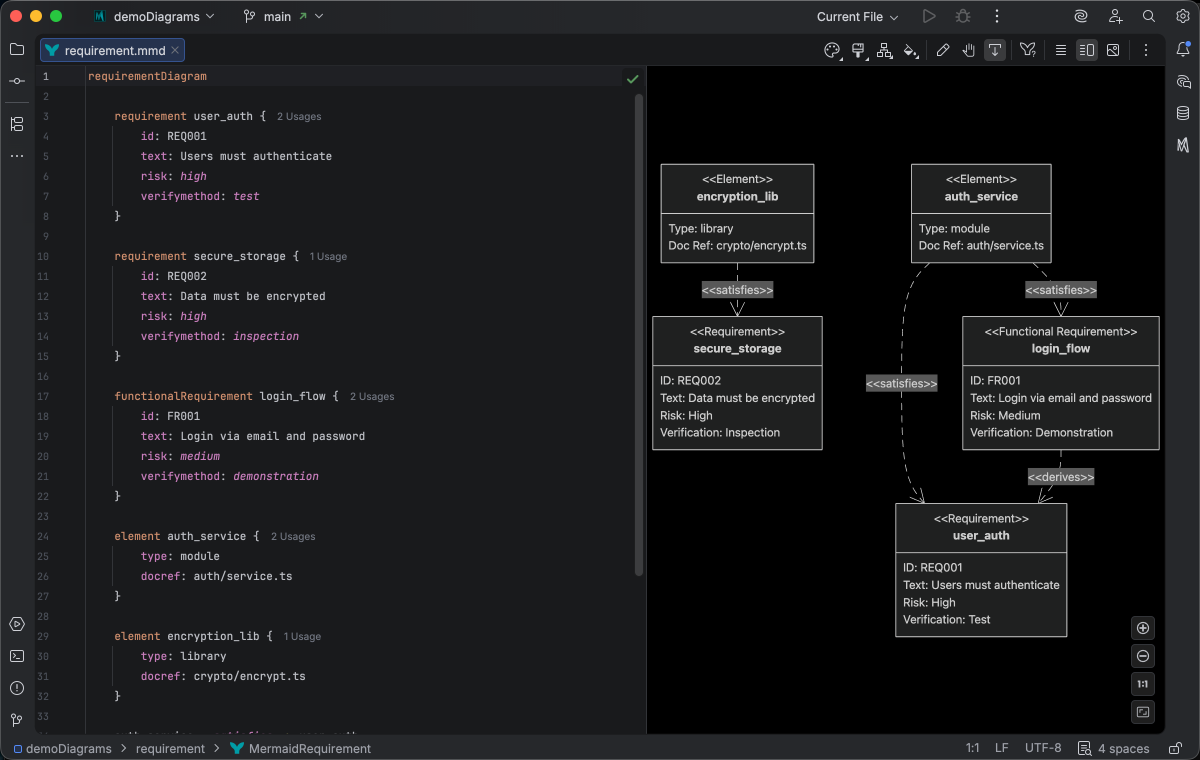The width and height of the screenshot is (1200, 760).
Task: Open the Notifications bell
Action: (1183, 50)
